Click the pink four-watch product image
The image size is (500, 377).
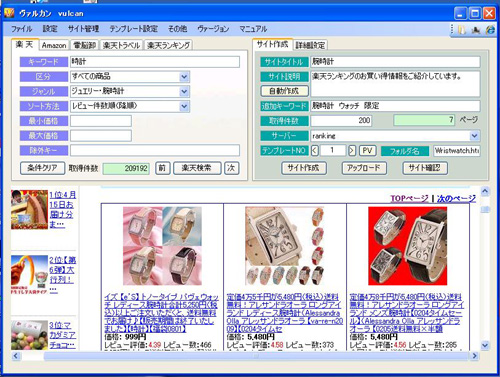point(162,246)
